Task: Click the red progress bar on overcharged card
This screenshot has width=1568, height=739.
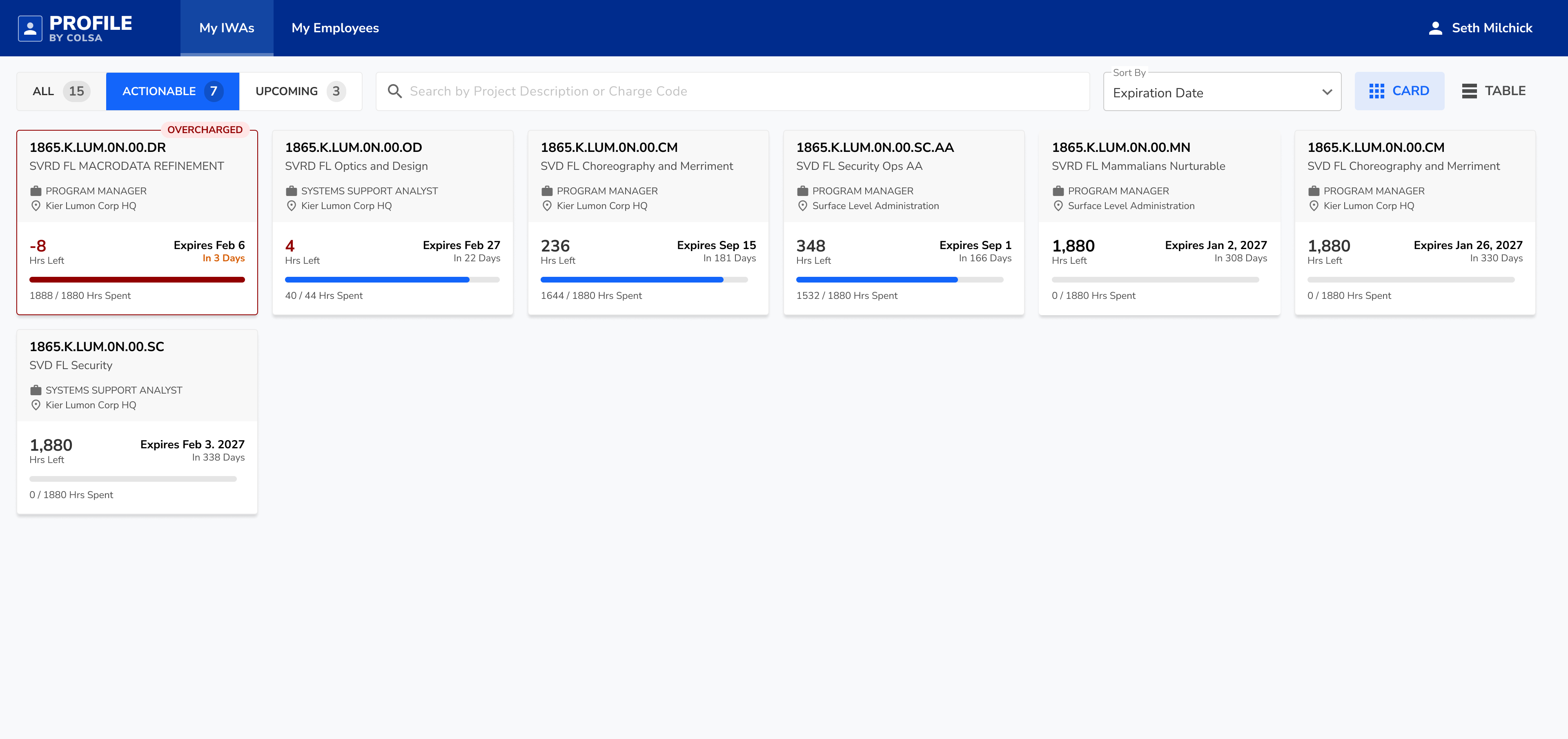Action: tap(137, 280)
